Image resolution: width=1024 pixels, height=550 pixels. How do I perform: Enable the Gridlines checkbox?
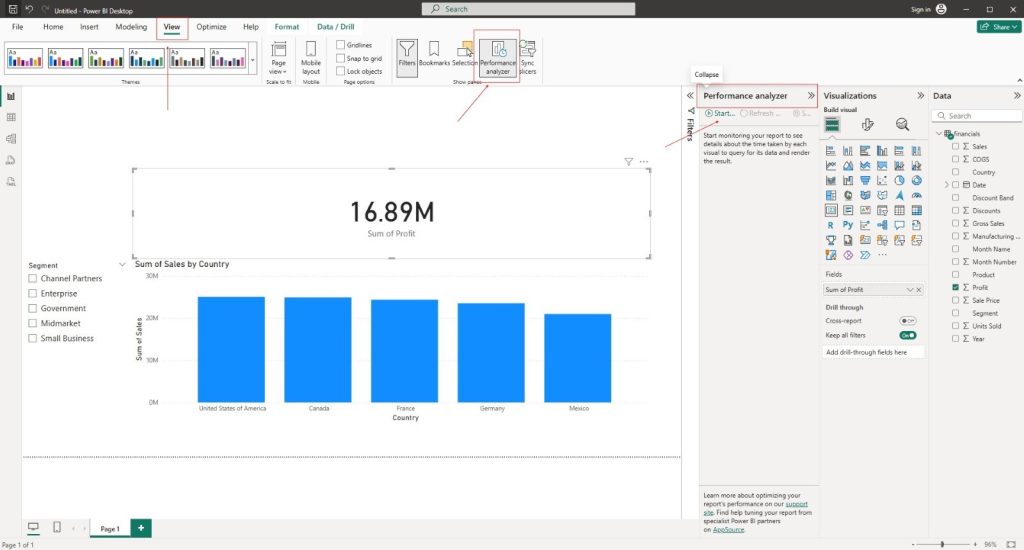(x=341, y=45)
